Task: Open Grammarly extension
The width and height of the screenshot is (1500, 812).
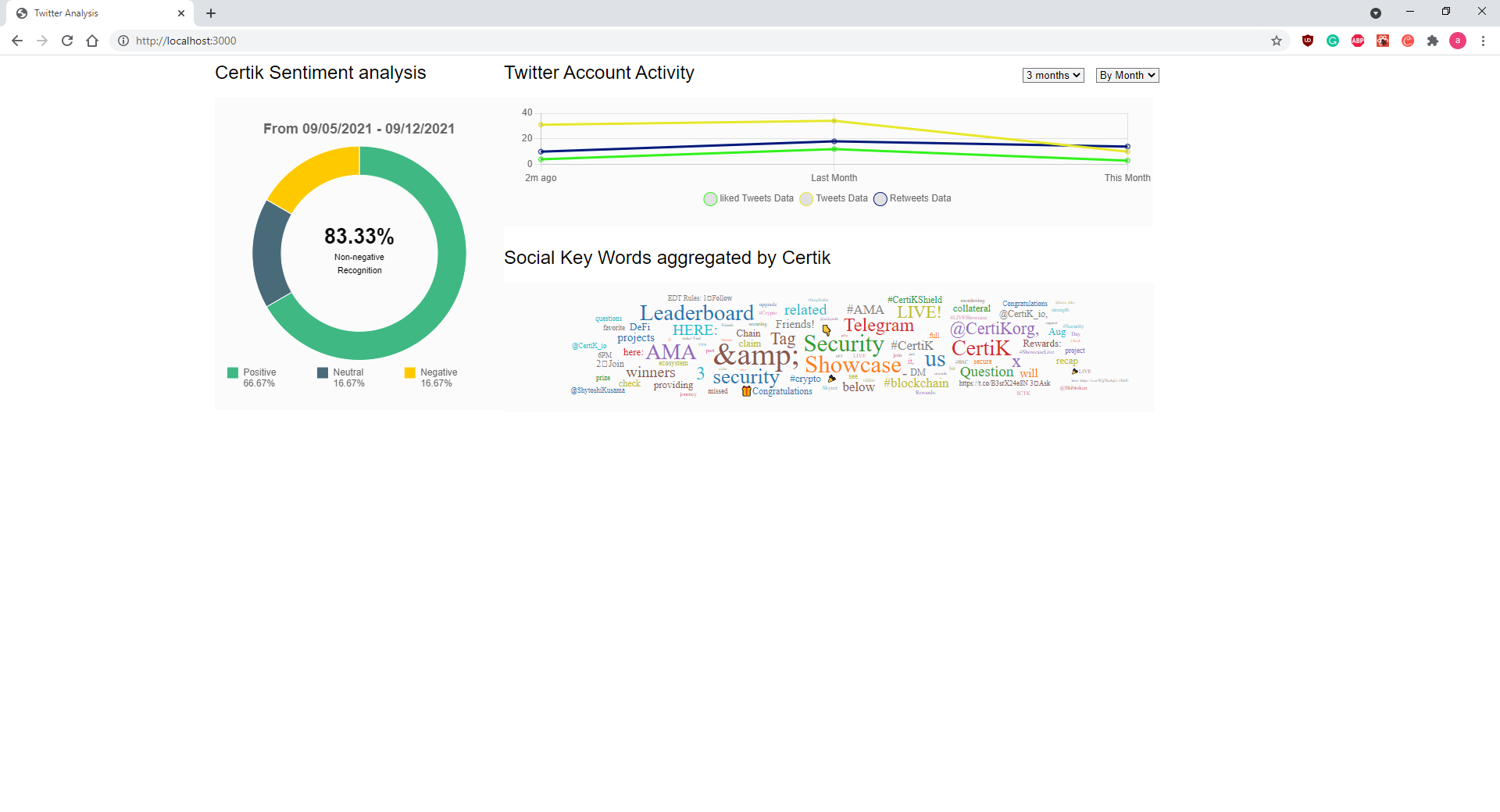Action: [1333, 41]
